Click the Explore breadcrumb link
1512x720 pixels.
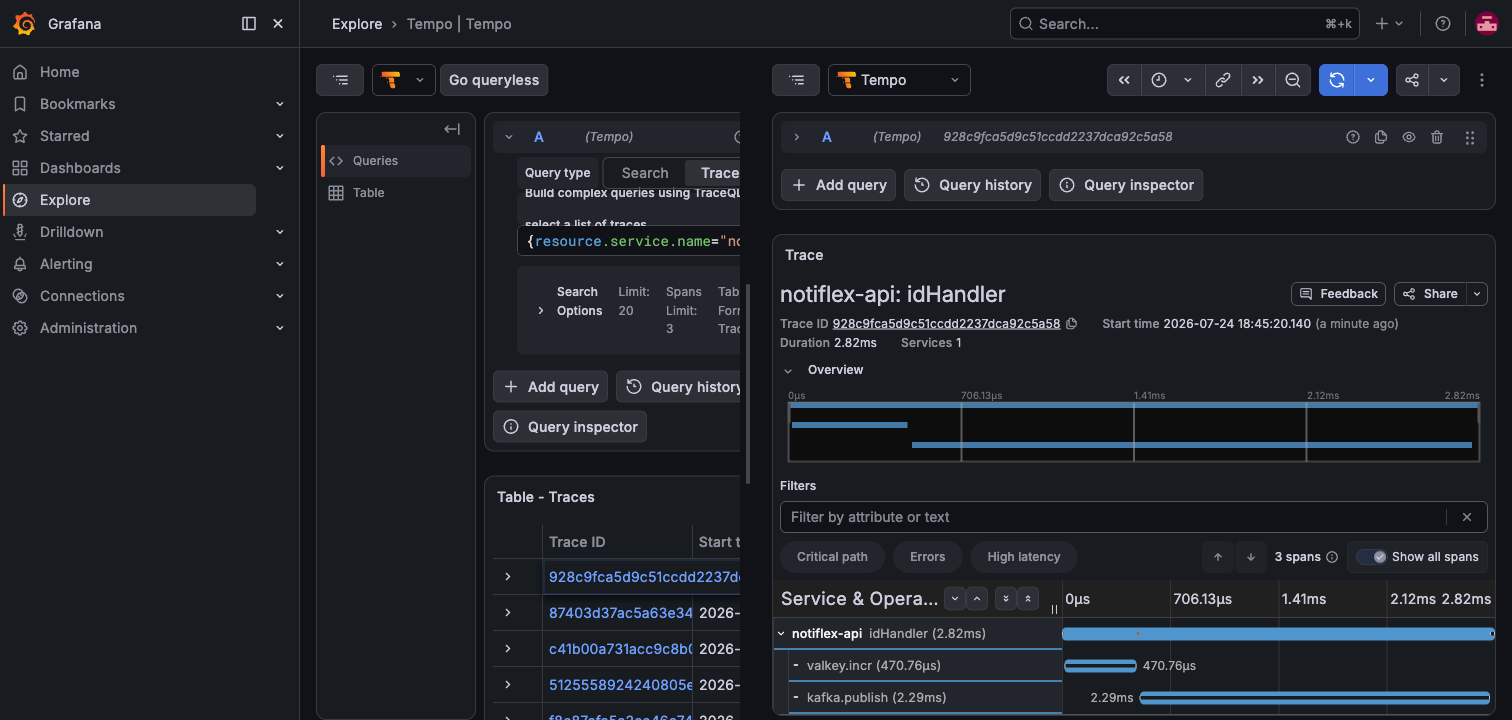click(357, 24)
